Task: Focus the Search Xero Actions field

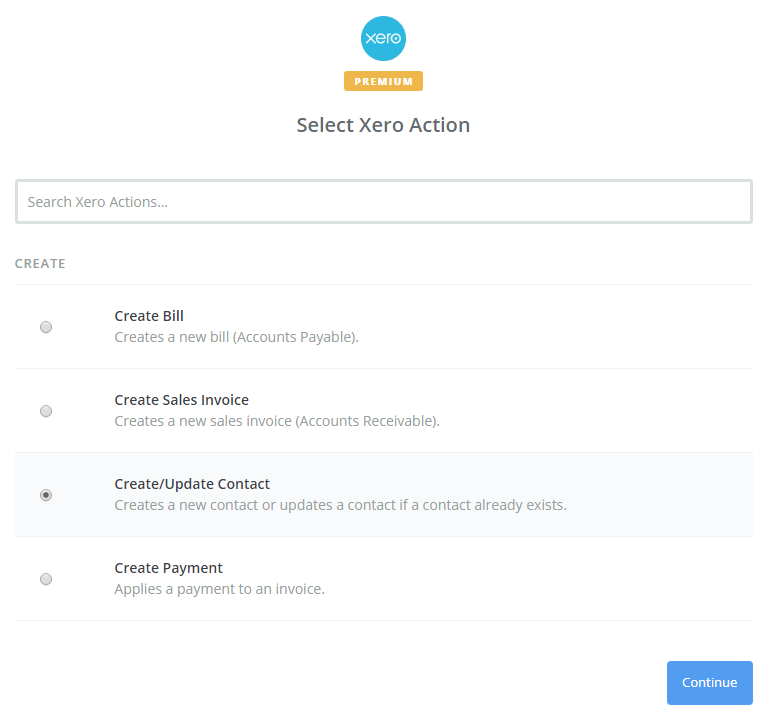Action: tap(384, 202)
